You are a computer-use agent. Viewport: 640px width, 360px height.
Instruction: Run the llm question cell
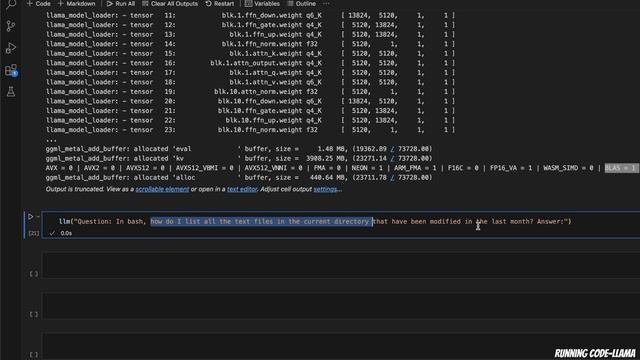pyautogui.click(x=30, y=217)
